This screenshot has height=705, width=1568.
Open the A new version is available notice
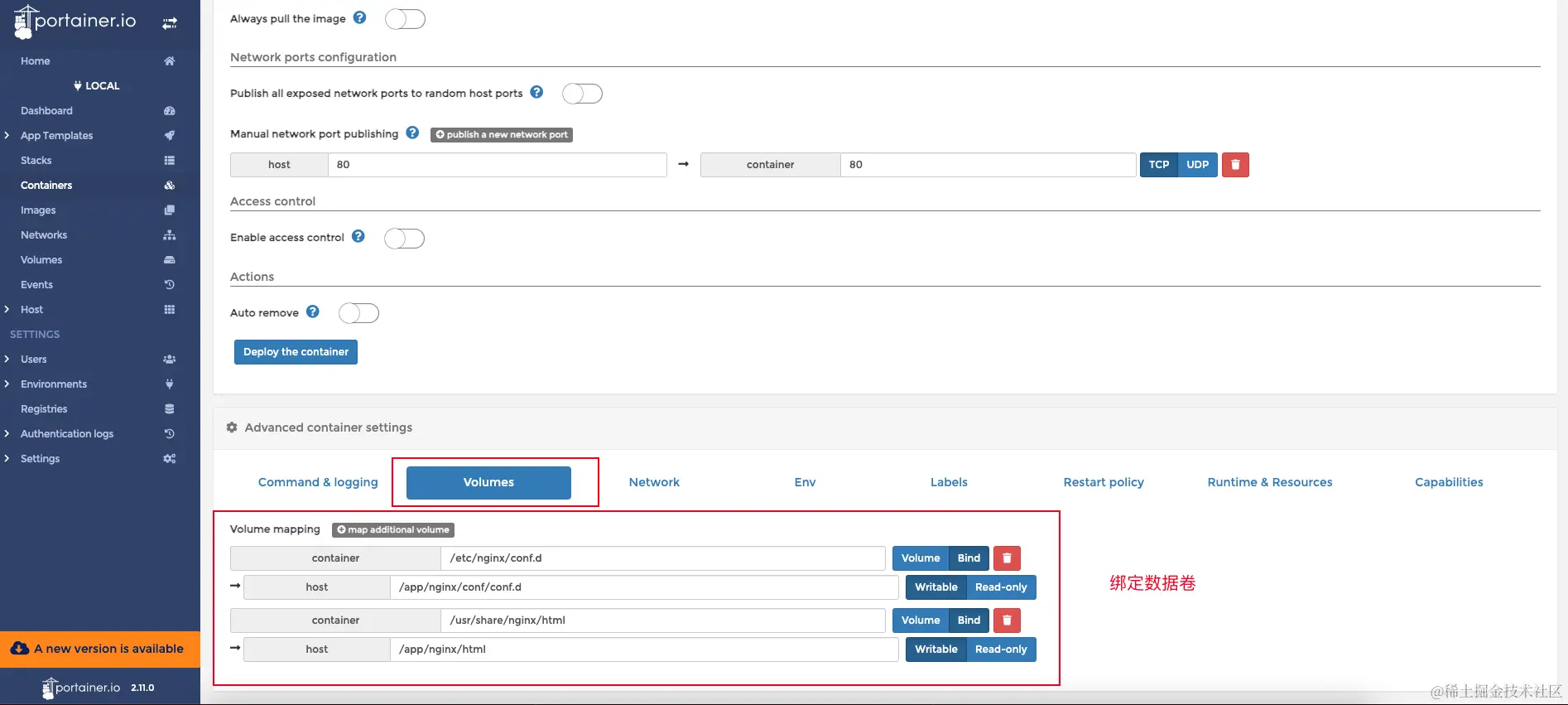pyautogui.click(x=100, y=649)
